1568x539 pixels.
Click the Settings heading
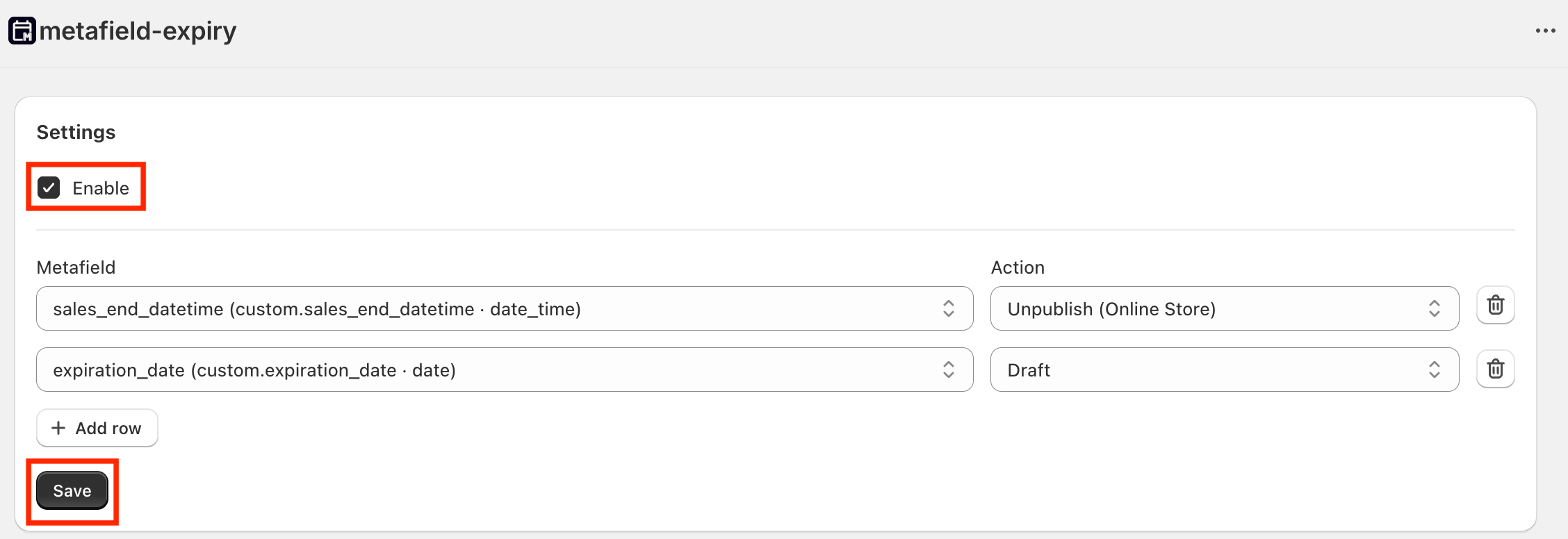coord(75,132)
